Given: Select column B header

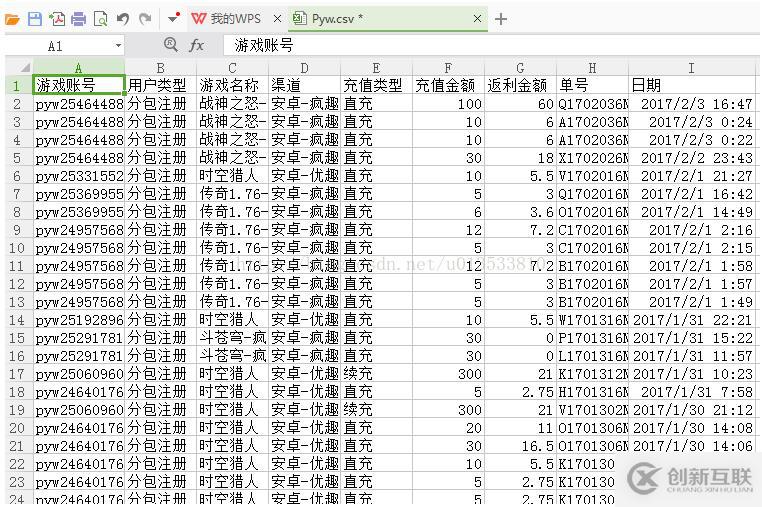Looking at the screenshot, I should [160, 68].
